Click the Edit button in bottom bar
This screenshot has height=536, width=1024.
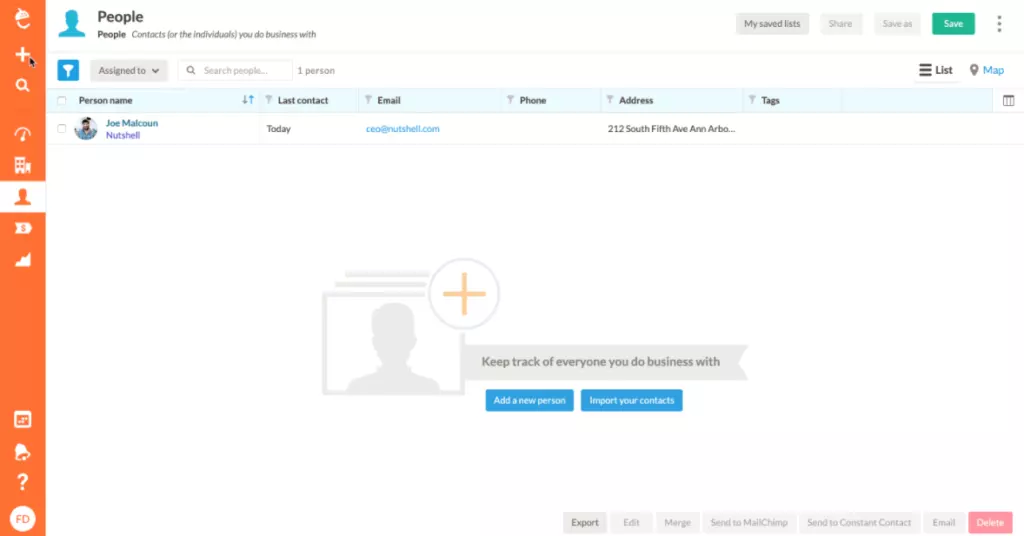coord(631,522)
